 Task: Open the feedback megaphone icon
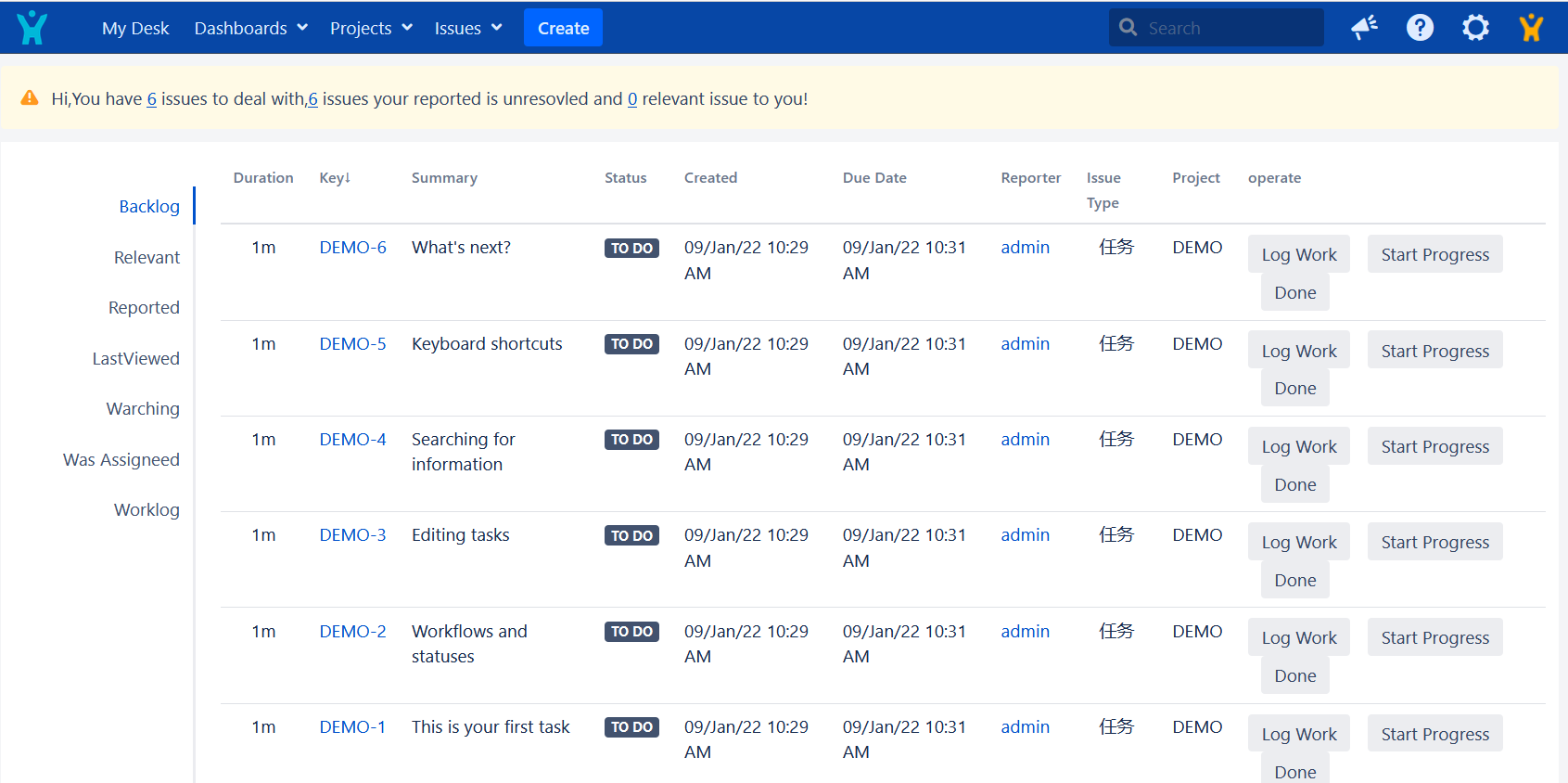[1364, 28]
